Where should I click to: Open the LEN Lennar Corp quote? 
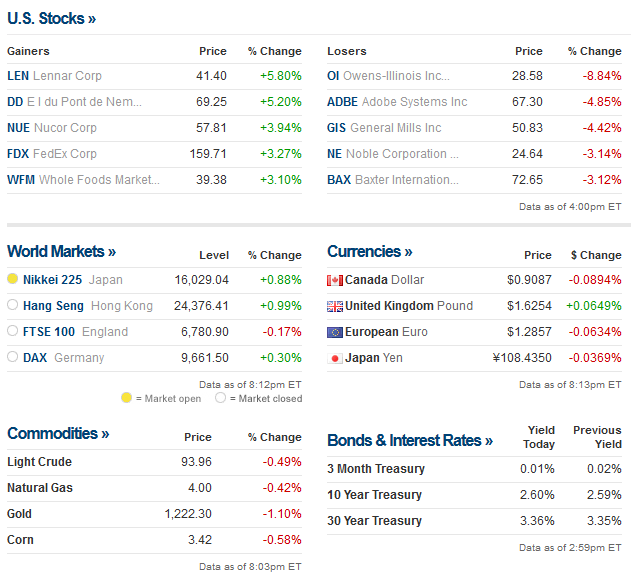[x=54, y=76]
